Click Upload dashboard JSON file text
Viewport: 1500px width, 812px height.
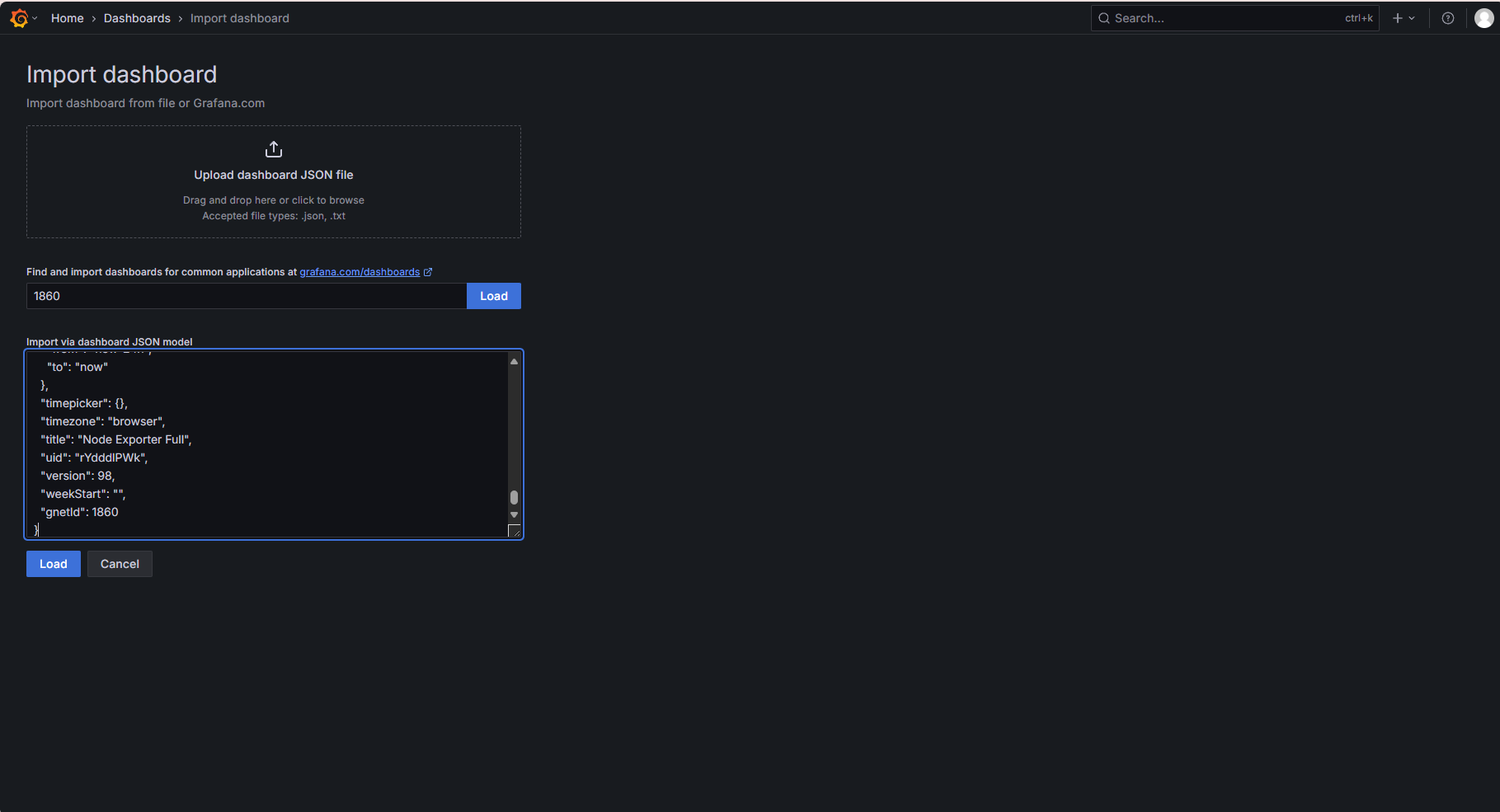click(274, 175)
